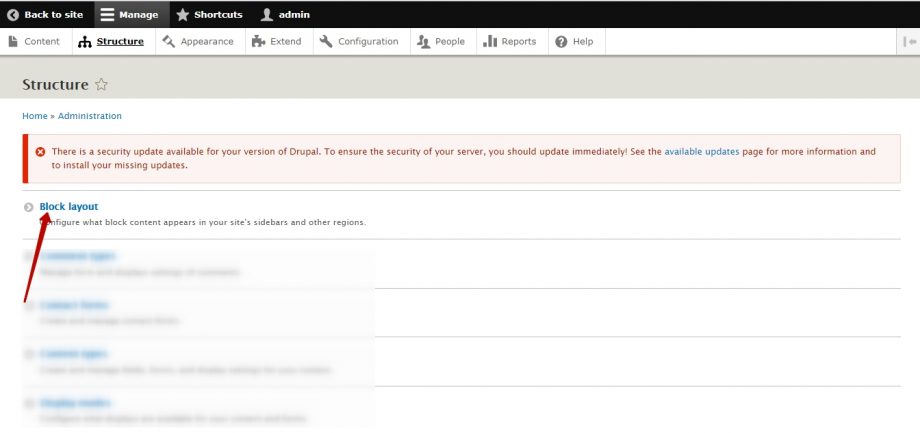Click the Extend puzzle-piece icon
The height and width of the screenshot is (433, 920).
[259, 42]
